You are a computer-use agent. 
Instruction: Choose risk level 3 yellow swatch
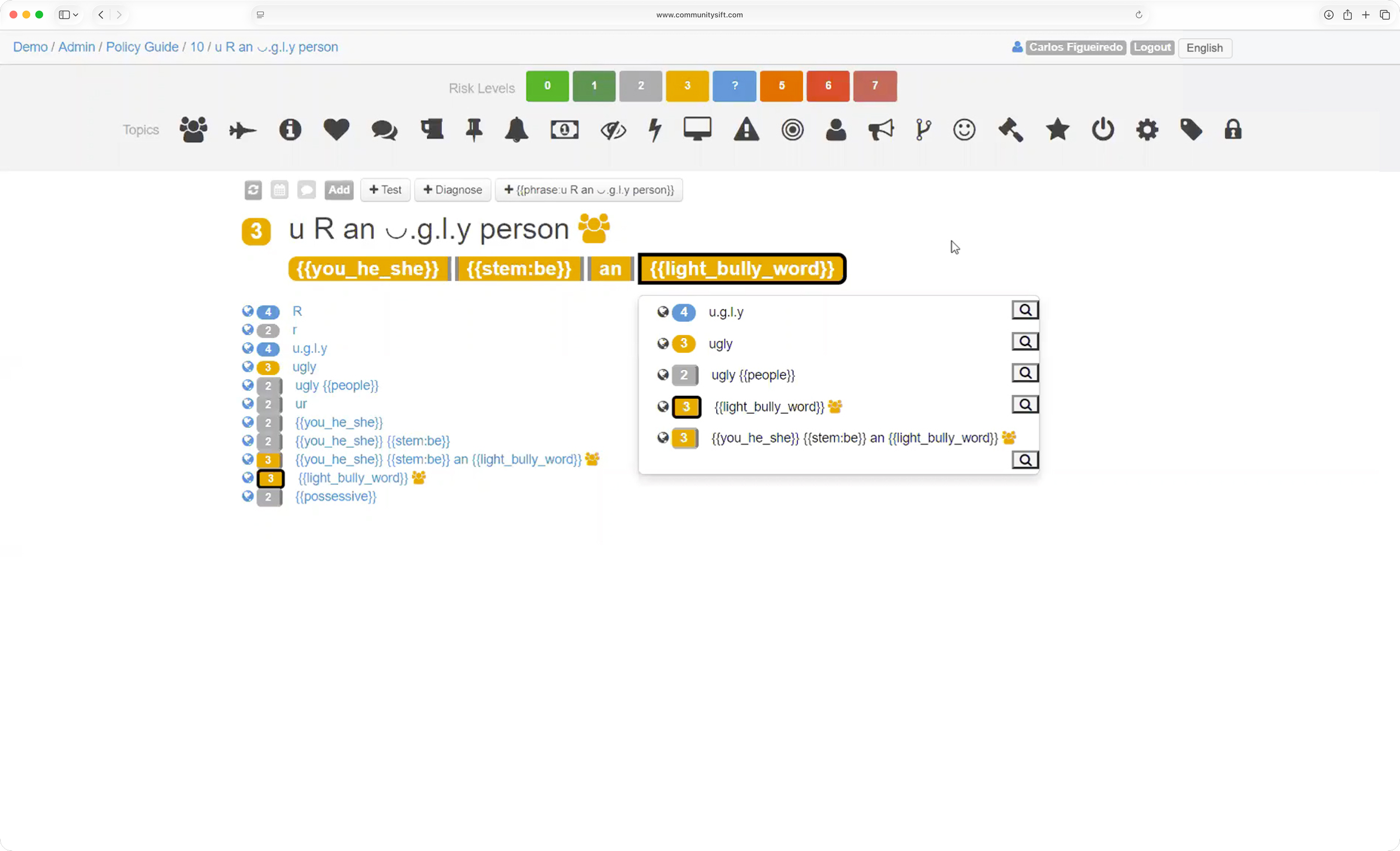pyautogui.click(x=687, y=86)
